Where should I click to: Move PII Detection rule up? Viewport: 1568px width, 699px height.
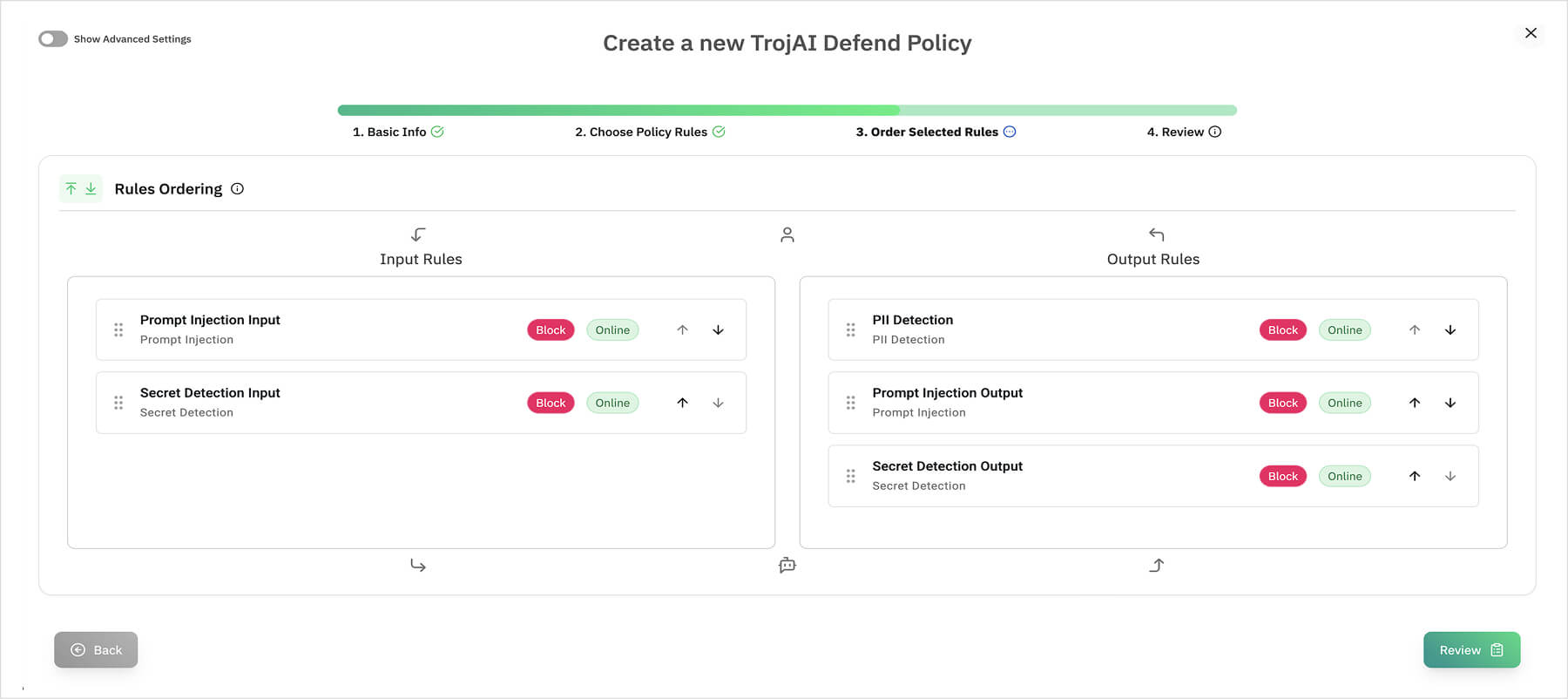[x=1415, y=329]
